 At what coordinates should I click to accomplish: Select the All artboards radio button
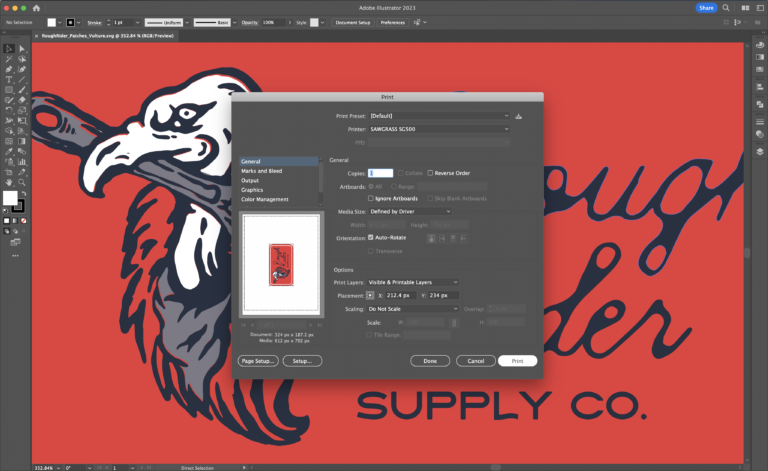371,187
